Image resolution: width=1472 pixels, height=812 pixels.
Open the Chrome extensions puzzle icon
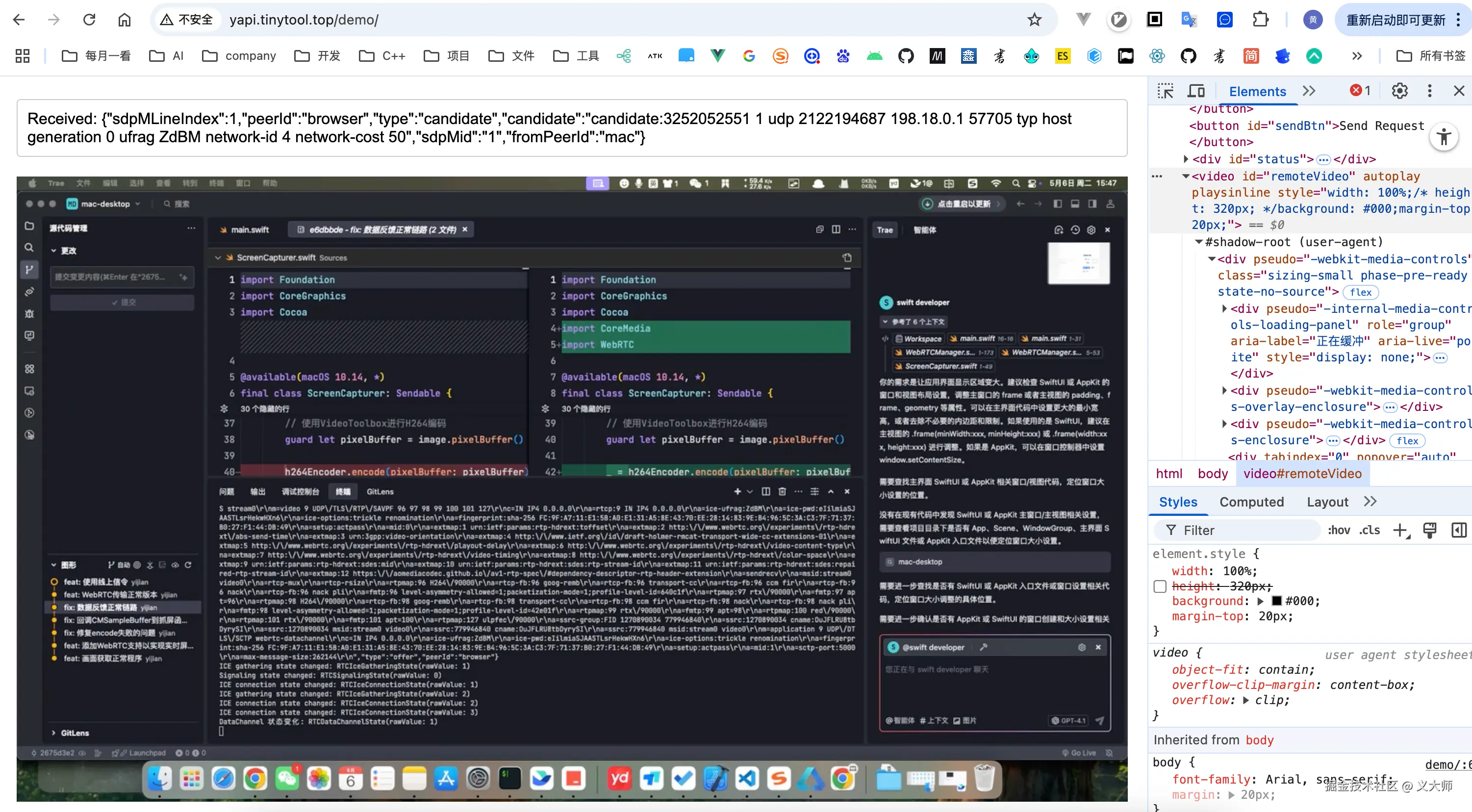pyautogui.click(x=1260, y=20)
